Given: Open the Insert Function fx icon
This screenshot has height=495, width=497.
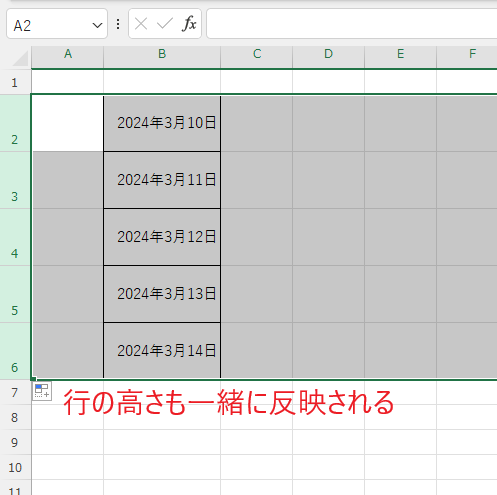Looking at the screenshot, I should pyautogui.click(x=189, y=24).
